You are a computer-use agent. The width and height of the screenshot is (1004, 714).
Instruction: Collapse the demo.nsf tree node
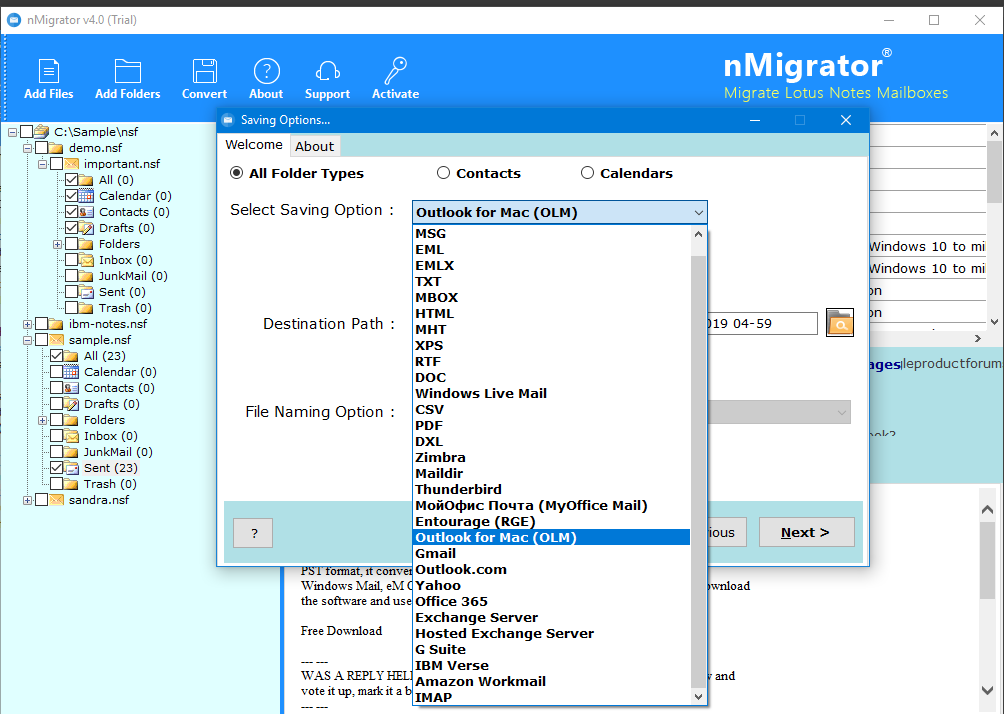[x=28, y=148]
